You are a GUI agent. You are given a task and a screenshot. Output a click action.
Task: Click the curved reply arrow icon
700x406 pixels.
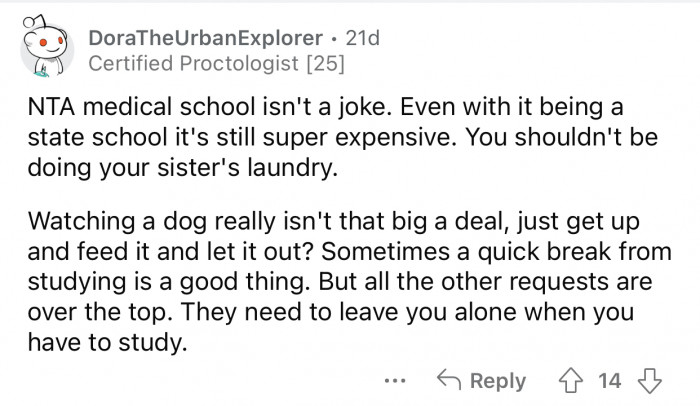coord(451,381)
